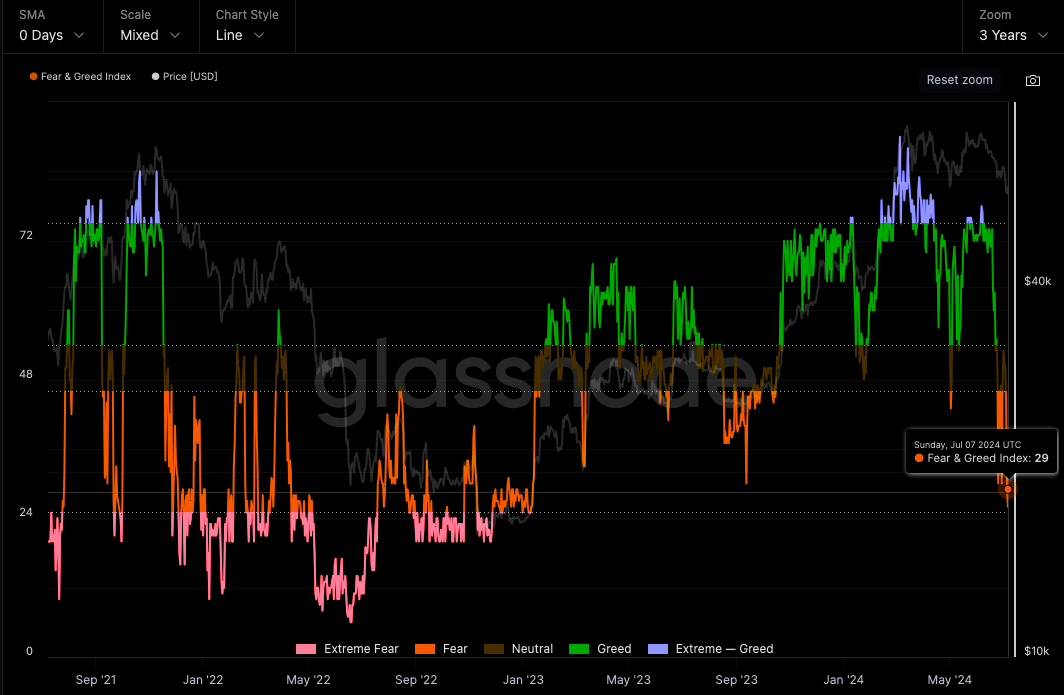Click the Greed legend label
Image resolution: width=1064 pixels, height=695 pixels.
(614, 649)
